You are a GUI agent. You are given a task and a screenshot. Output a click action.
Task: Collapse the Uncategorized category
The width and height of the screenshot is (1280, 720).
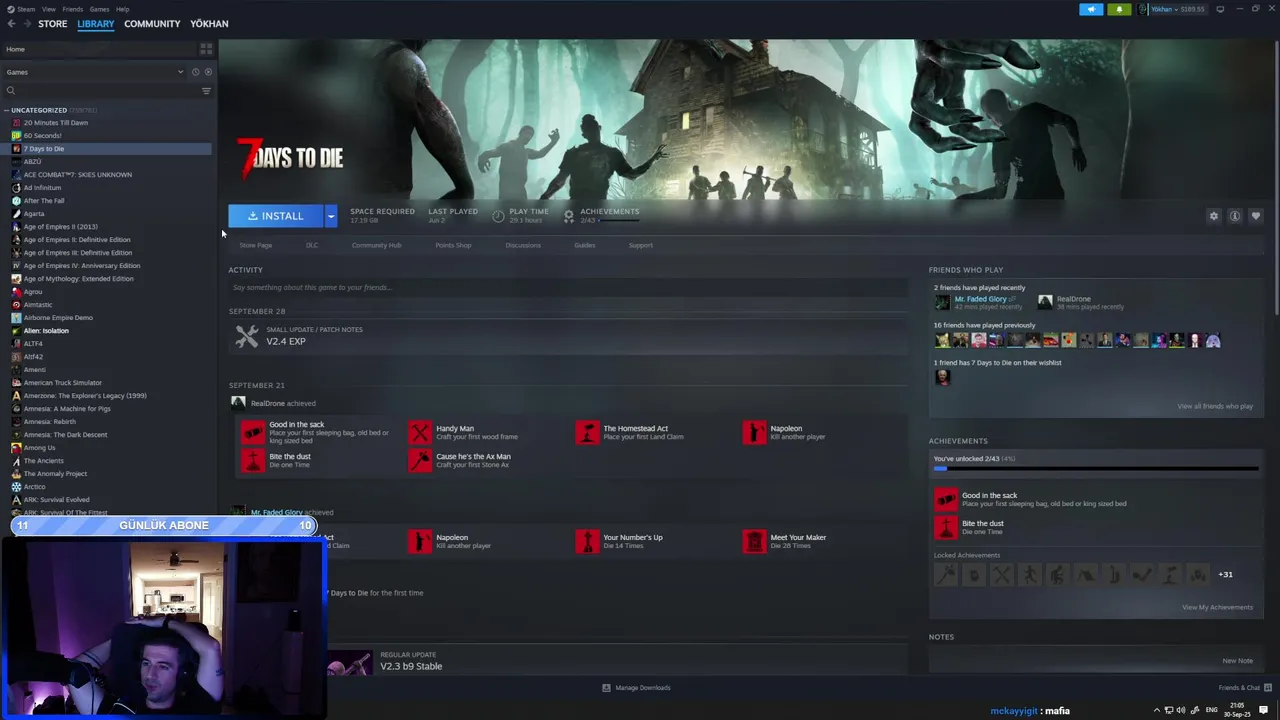(x=6, y=110)
